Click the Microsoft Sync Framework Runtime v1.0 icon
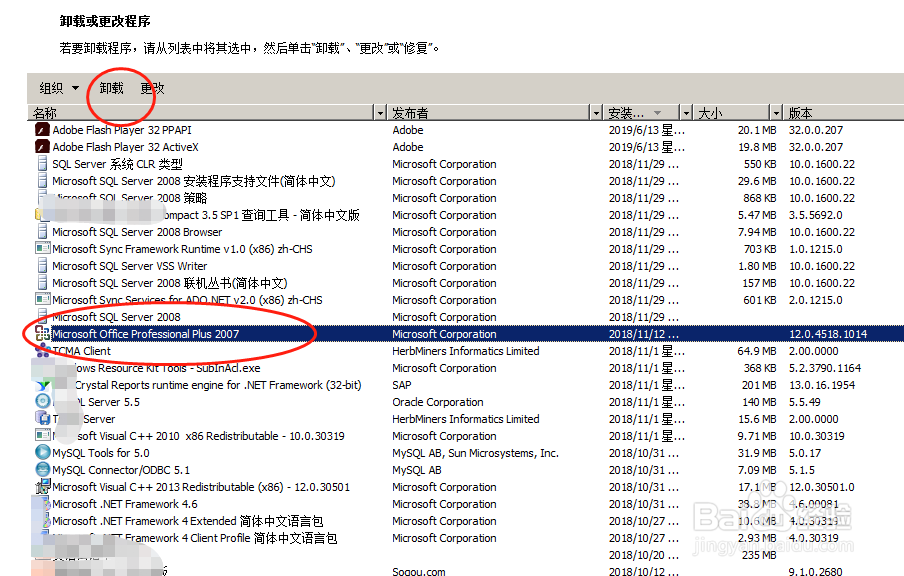 [43, 249]
